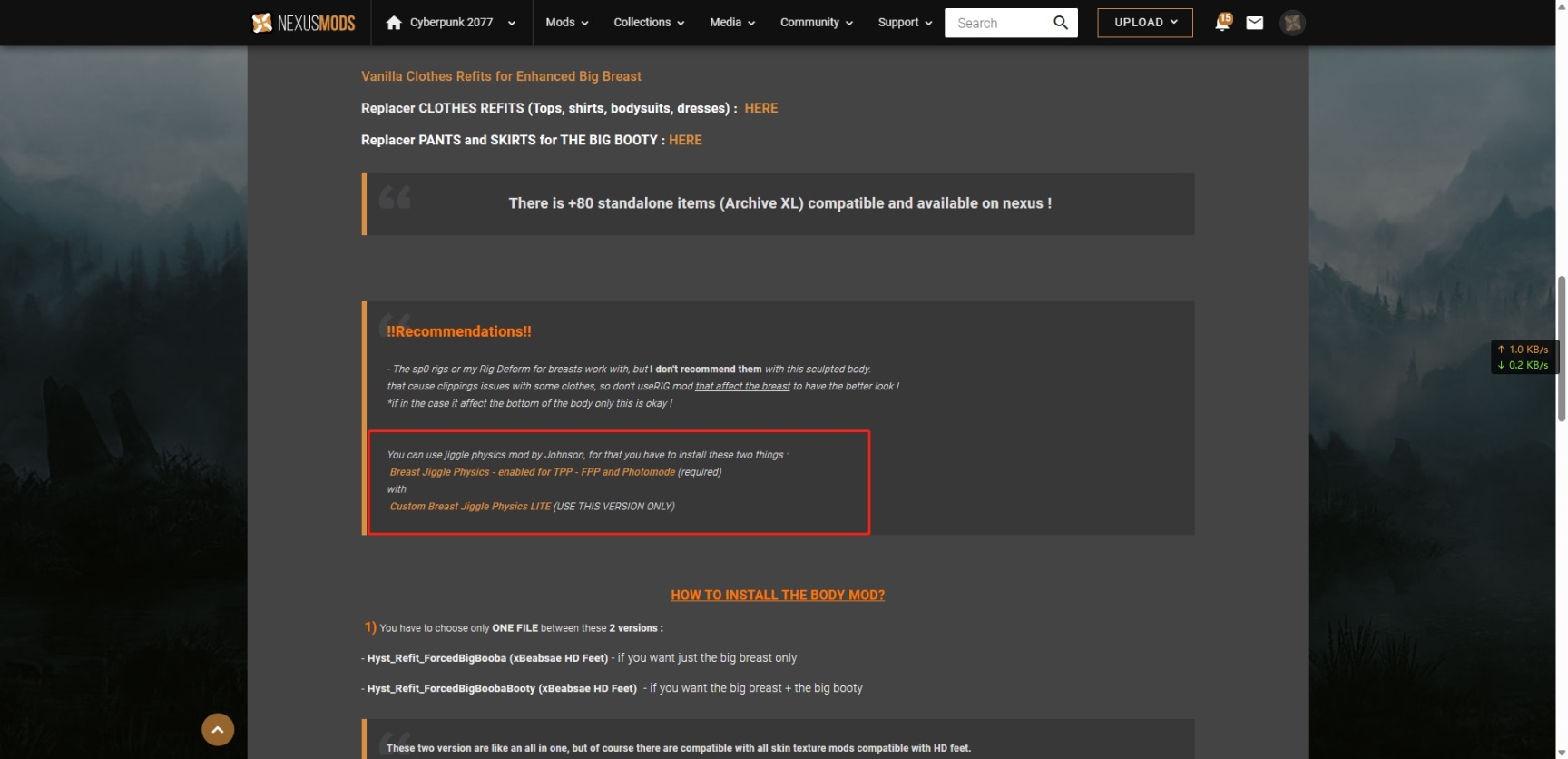
Task: Open notifications bell icon
Action: (x=1222, y=23)
